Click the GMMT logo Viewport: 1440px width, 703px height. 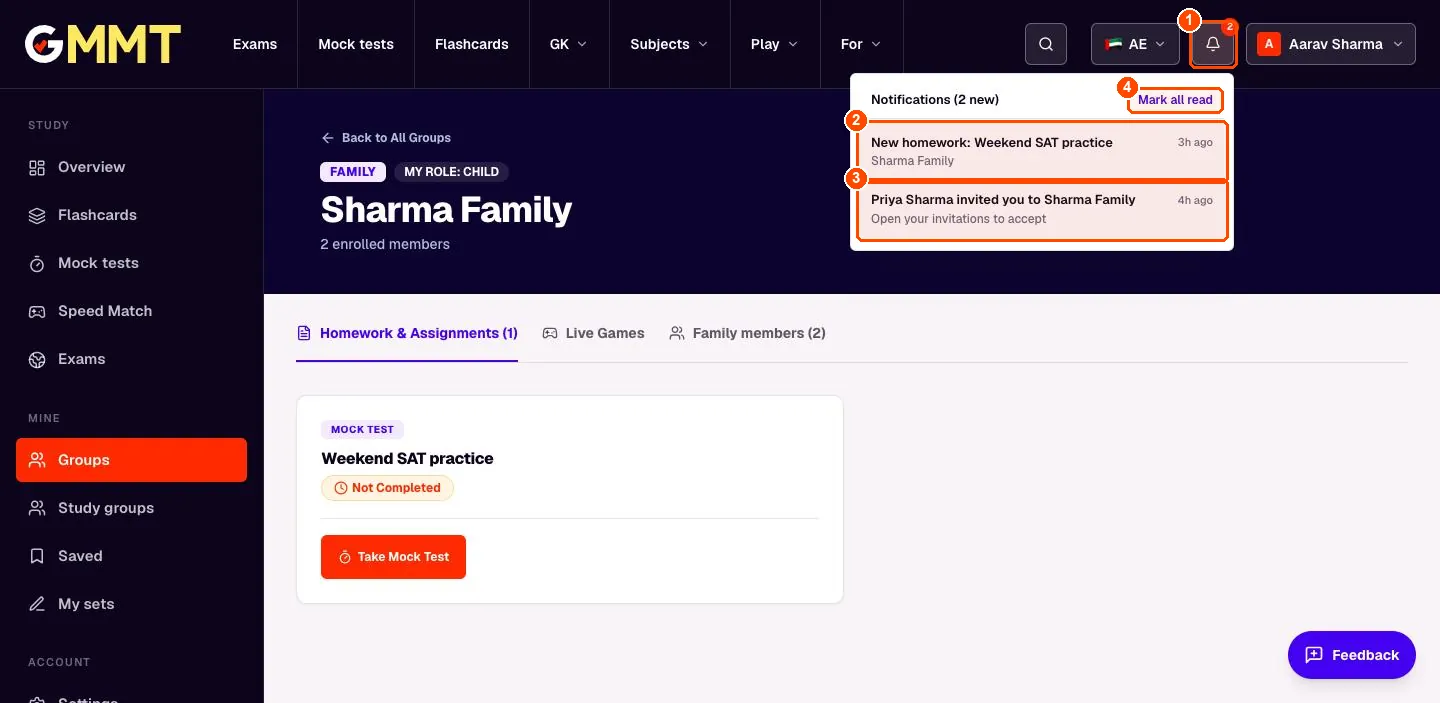point(103,44)
